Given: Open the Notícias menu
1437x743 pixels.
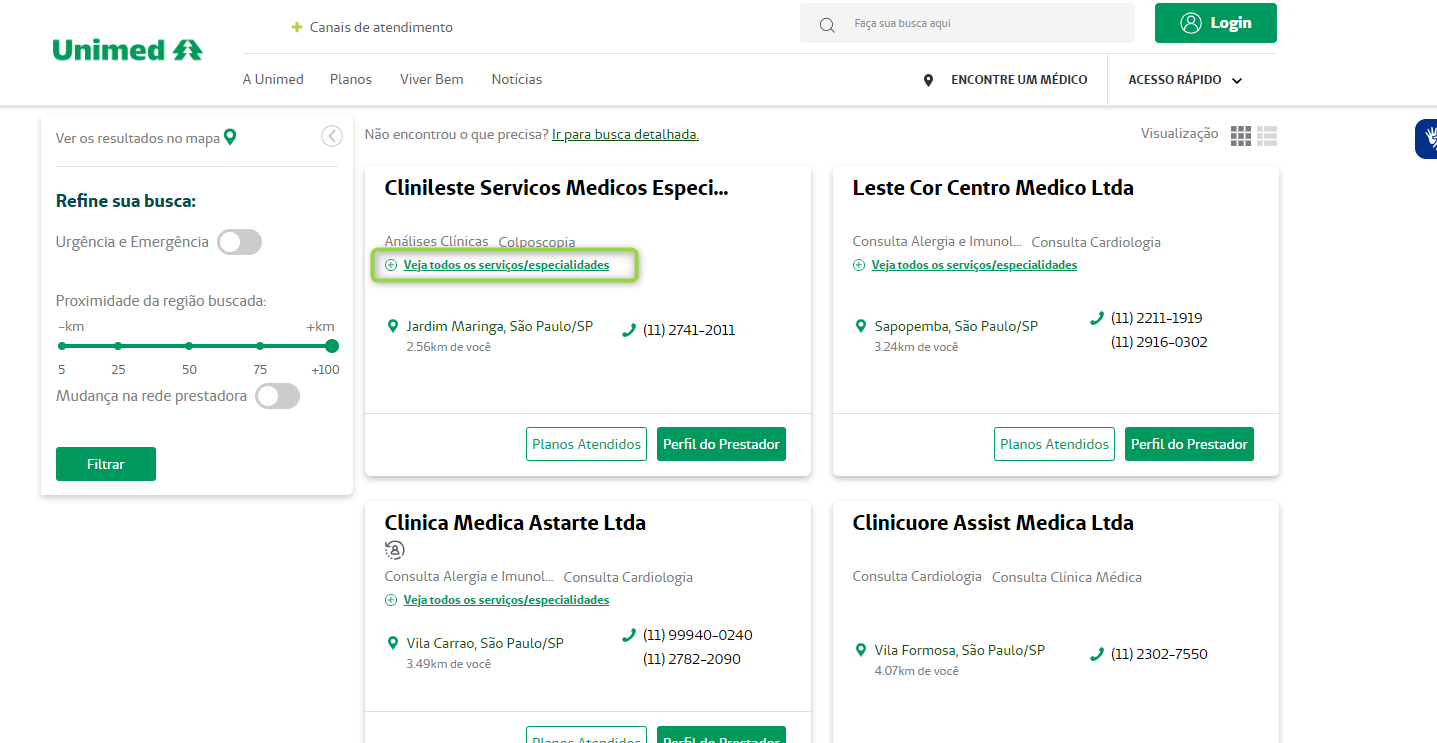Looking at the screenshot, I should pyautogui.click(x=517, y=79).
